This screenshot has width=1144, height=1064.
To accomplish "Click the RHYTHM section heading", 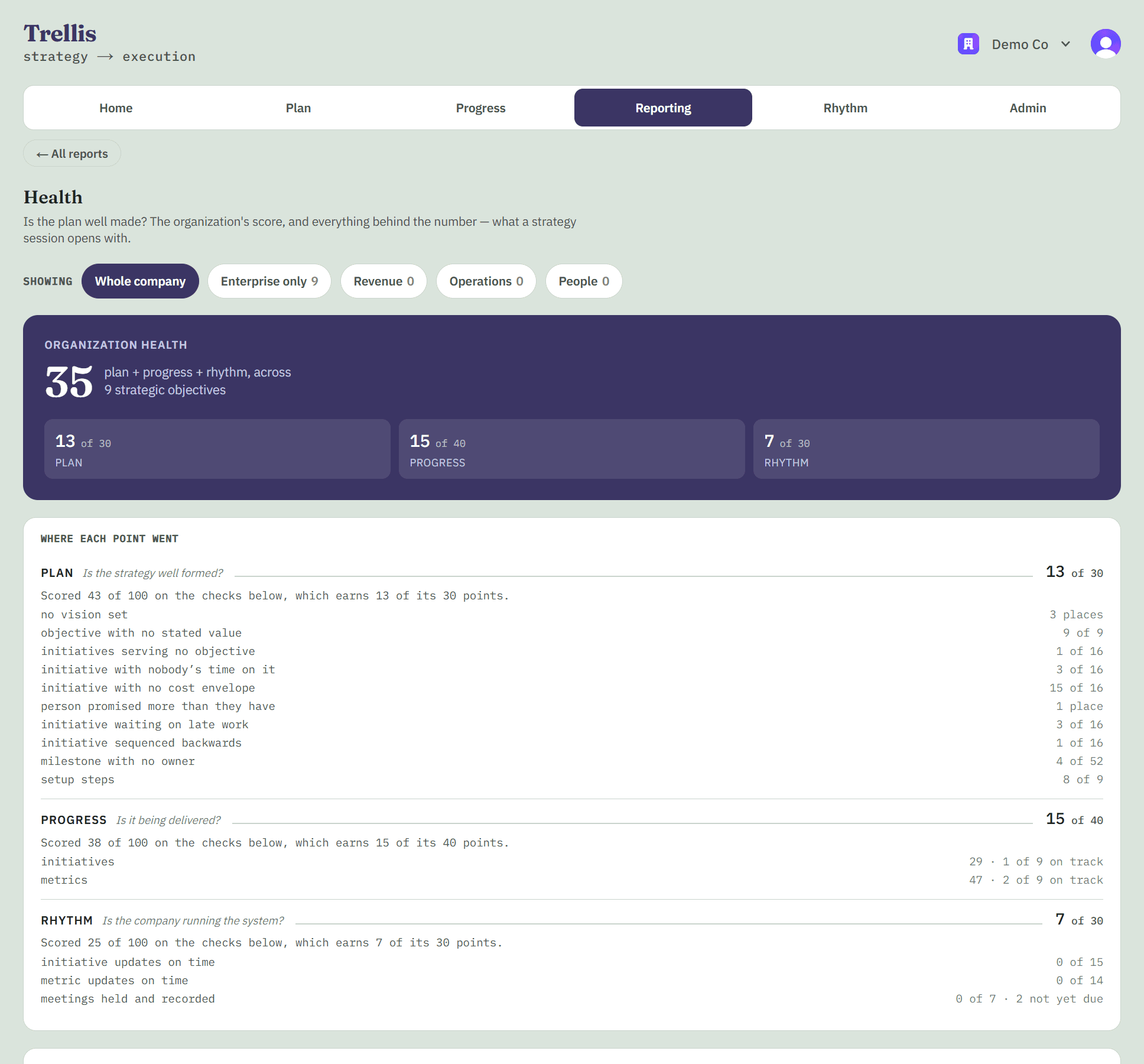I will [67, 920].
